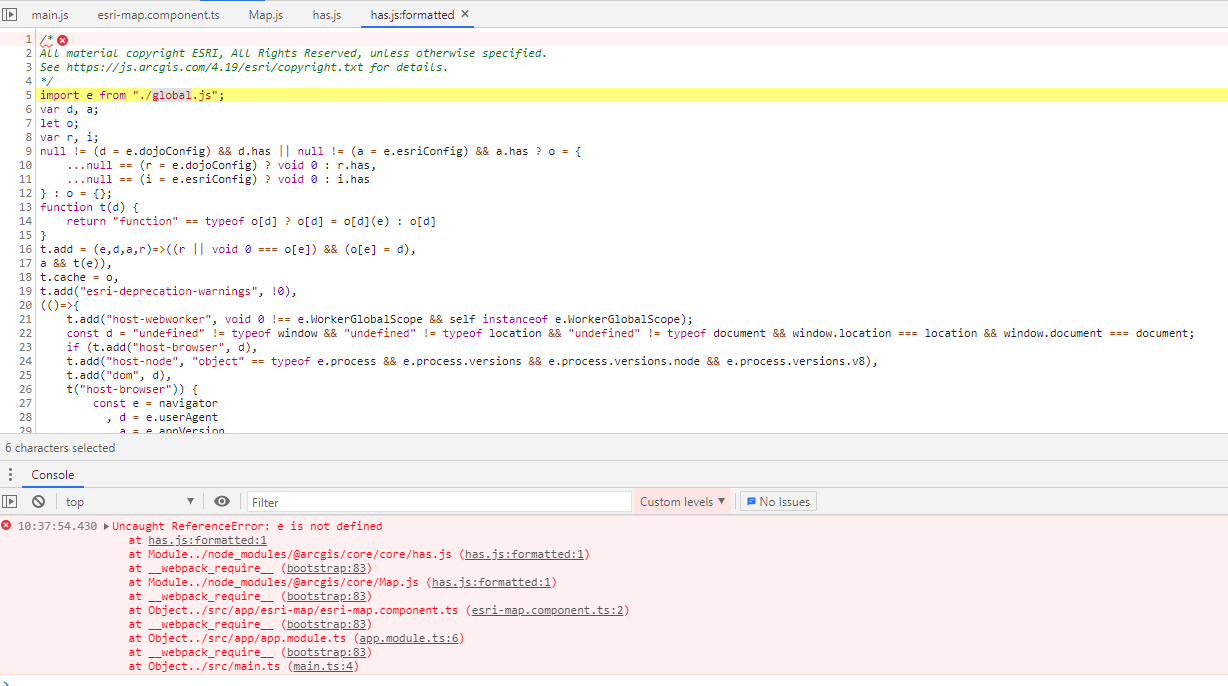
Task: Focus the console Filter input field
Action: click(439, 502)
